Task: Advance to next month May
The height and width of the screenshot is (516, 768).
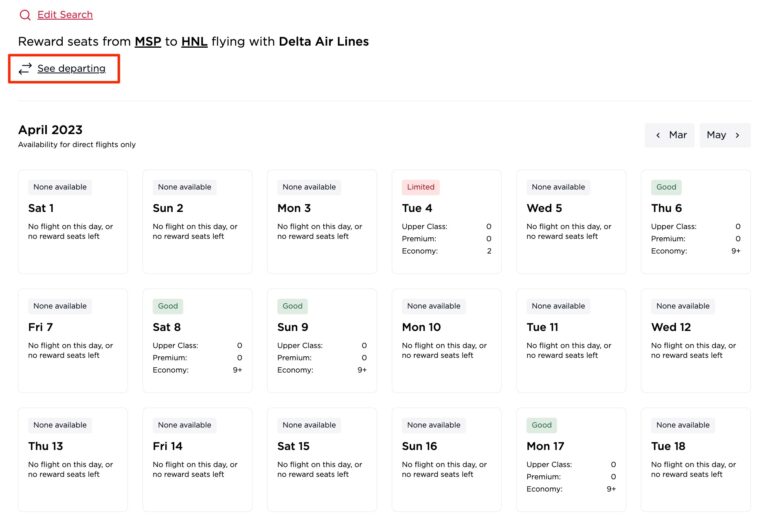Action: [725, 135]
